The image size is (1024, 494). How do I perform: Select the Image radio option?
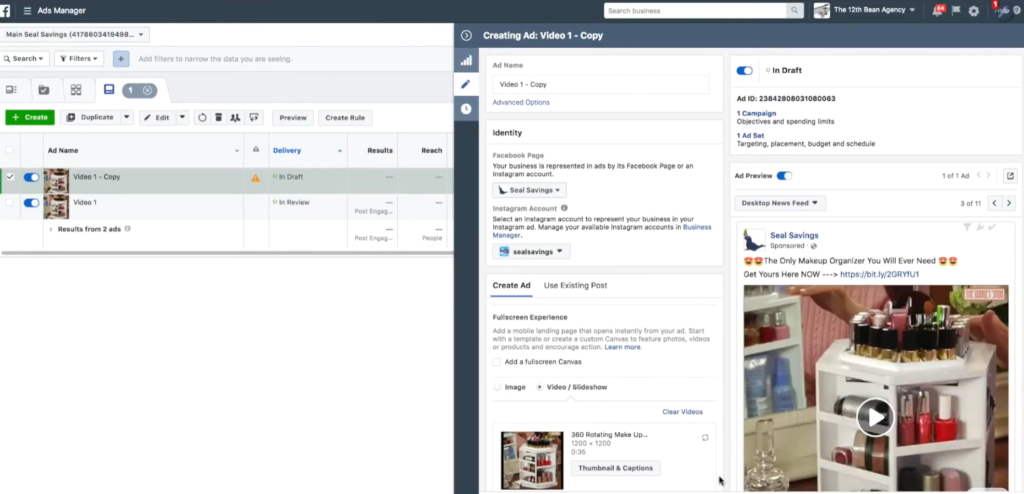pos(498,387)
